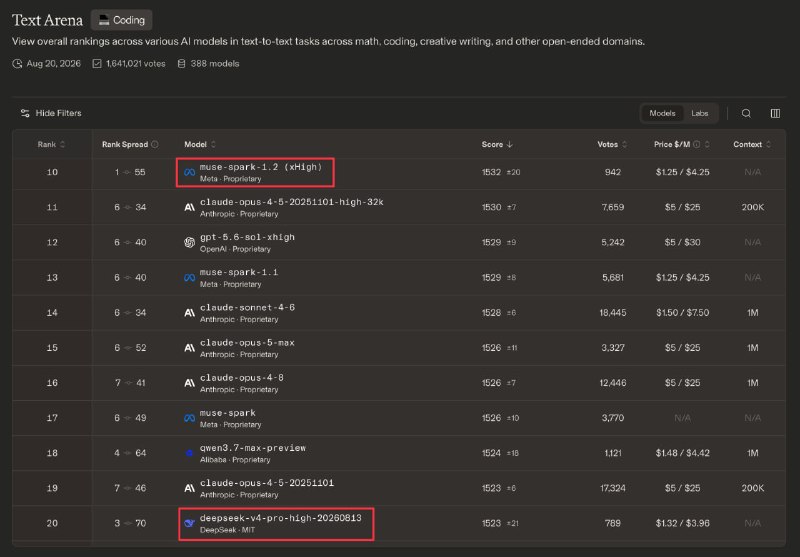Click Meta logo beside muse-spark-1.2 (xHigh)
Screen dimensions: 800x557
(189, 172)
